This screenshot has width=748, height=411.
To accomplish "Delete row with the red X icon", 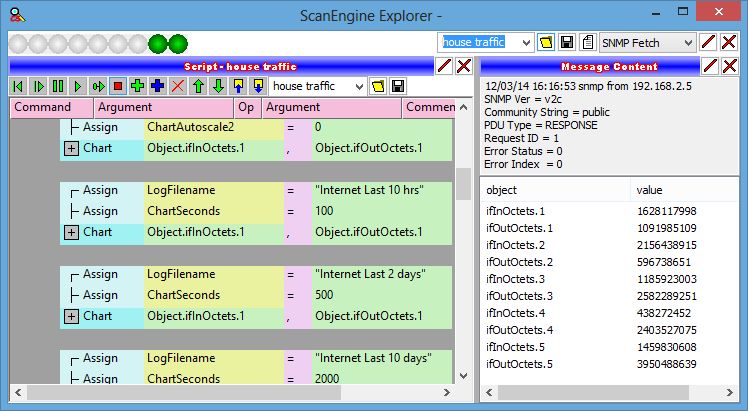I will click(178, 86).
